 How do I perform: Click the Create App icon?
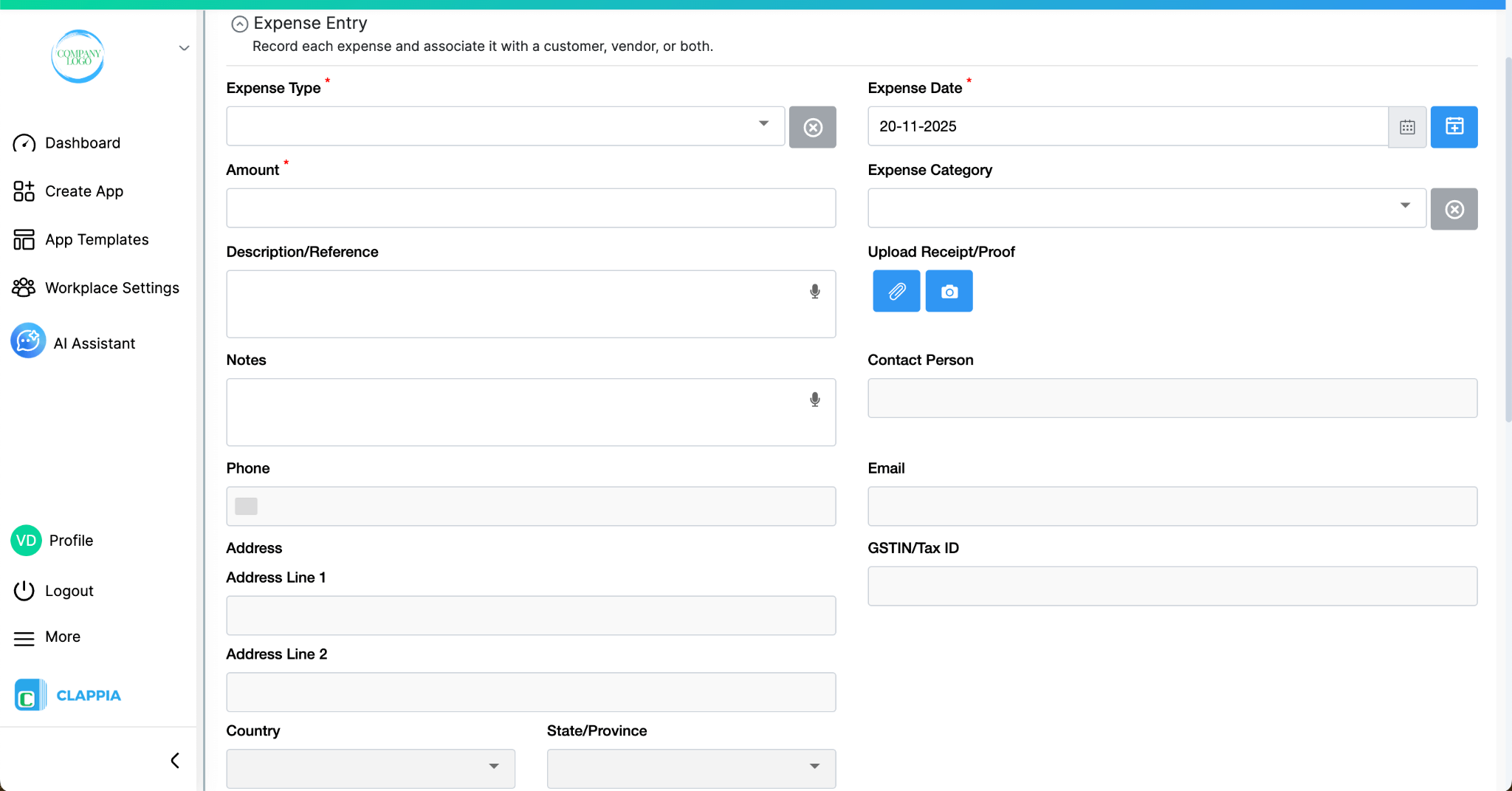point(23,191)
